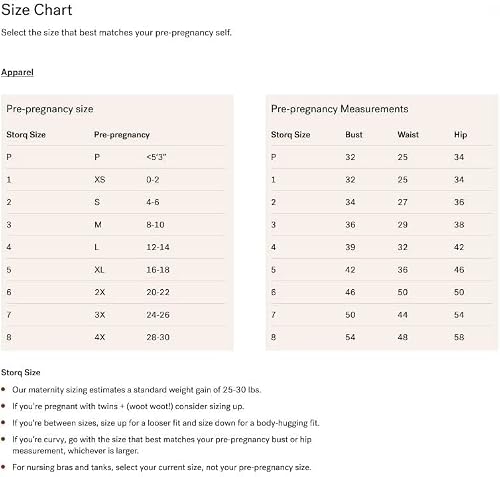Select the XS size cell in row 1
The image size is (500, 477).
pos(100,180)
